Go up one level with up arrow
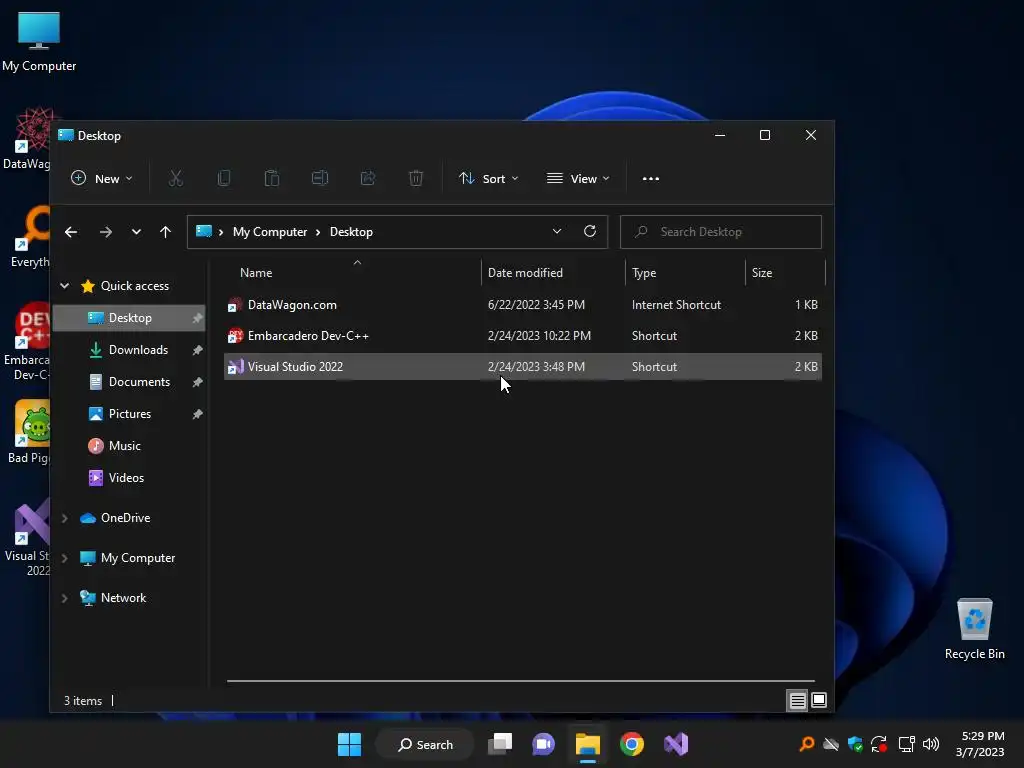The width and height of the screenshot is (1024, 768). pos(165,232)
